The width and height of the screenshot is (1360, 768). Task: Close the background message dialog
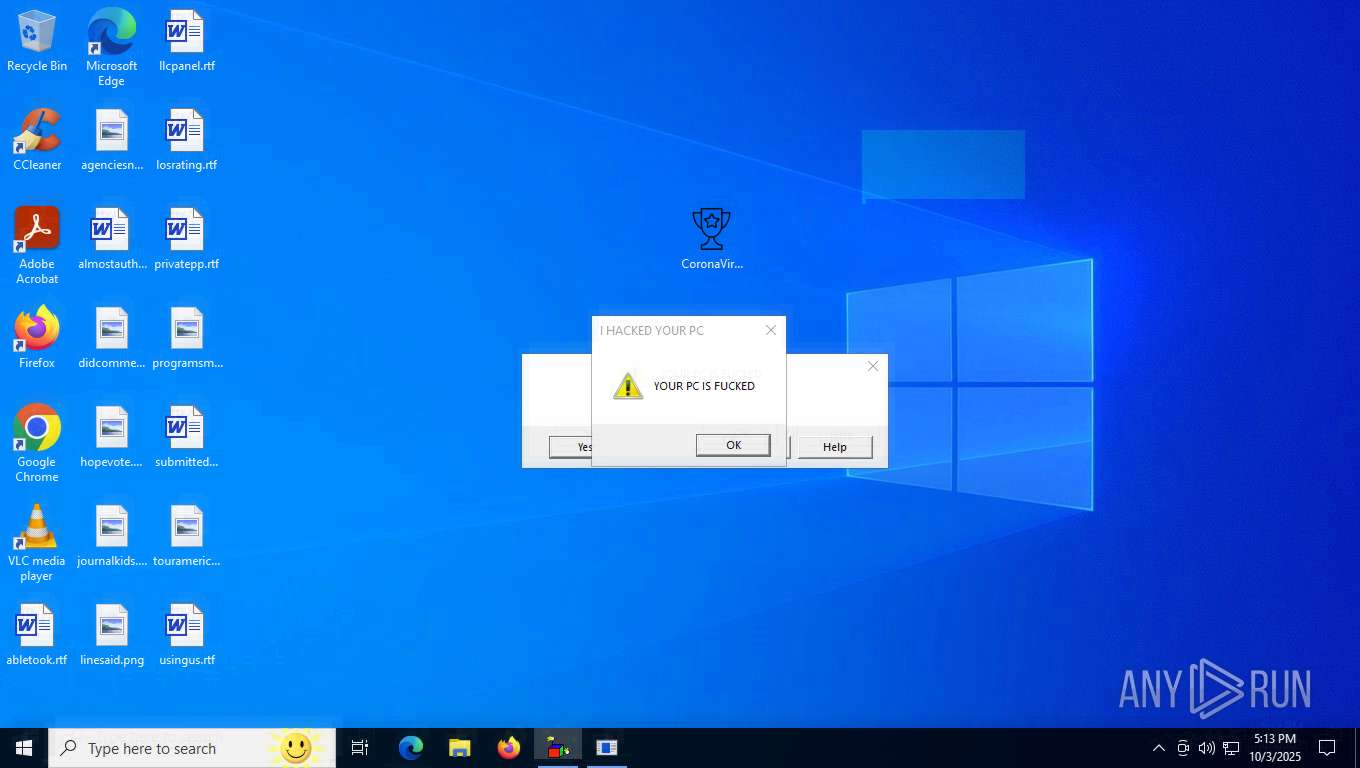873,366
